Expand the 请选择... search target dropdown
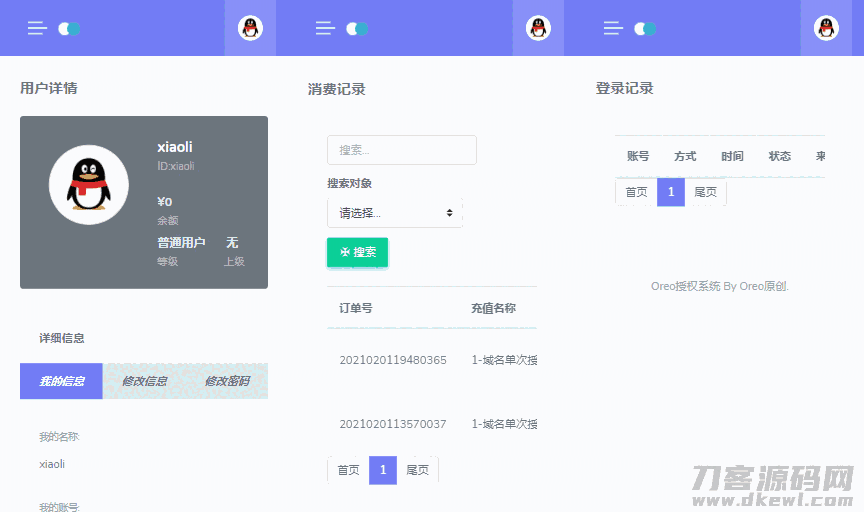 click(395, 213)
